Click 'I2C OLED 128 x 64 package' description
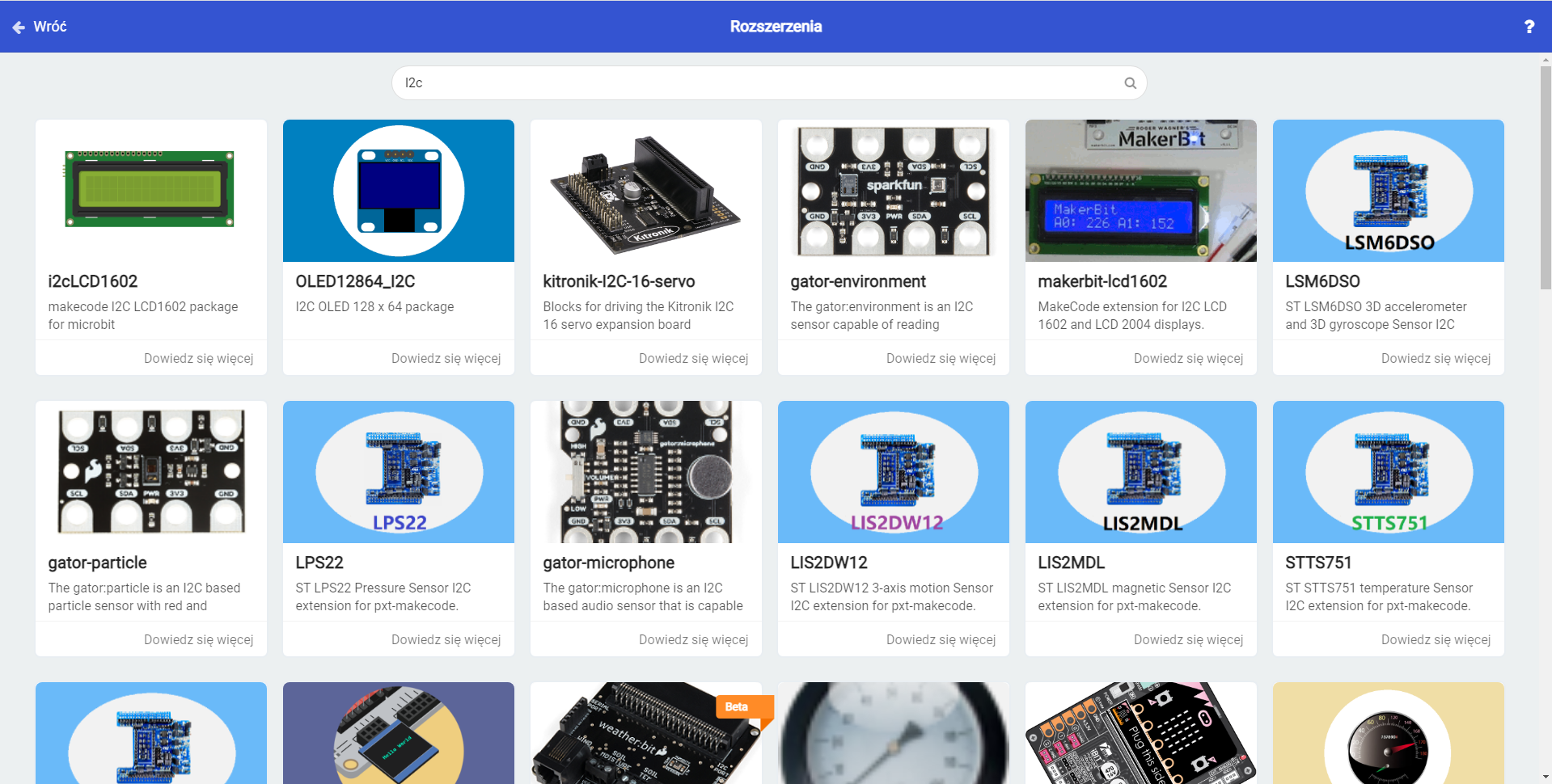Image resolution: width=1552 pixels, height=784 pixels. click(374, 306)
